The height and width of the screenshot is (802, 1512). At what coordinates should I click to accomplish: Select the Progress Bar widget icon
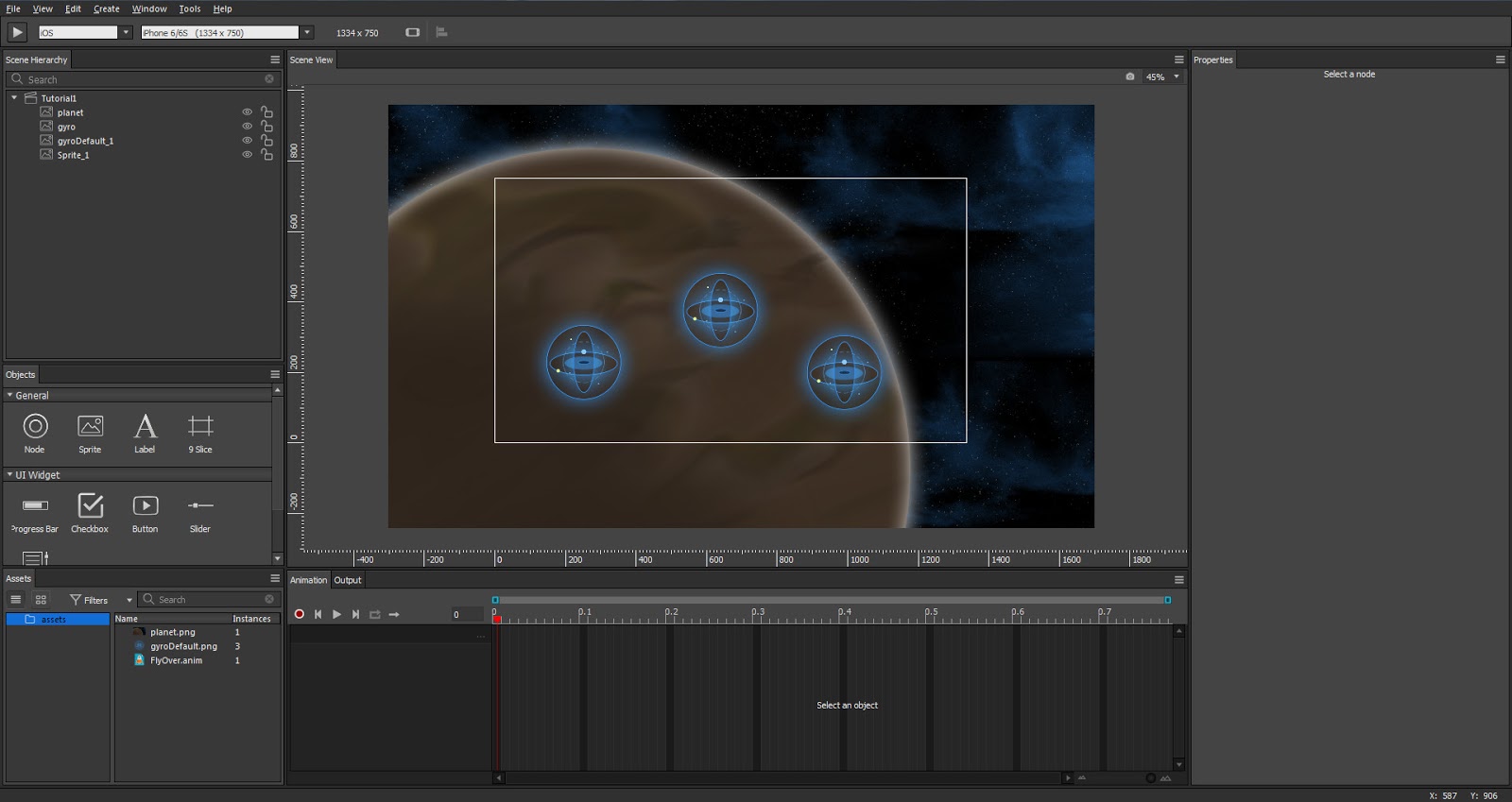click(x=35, y=505)
